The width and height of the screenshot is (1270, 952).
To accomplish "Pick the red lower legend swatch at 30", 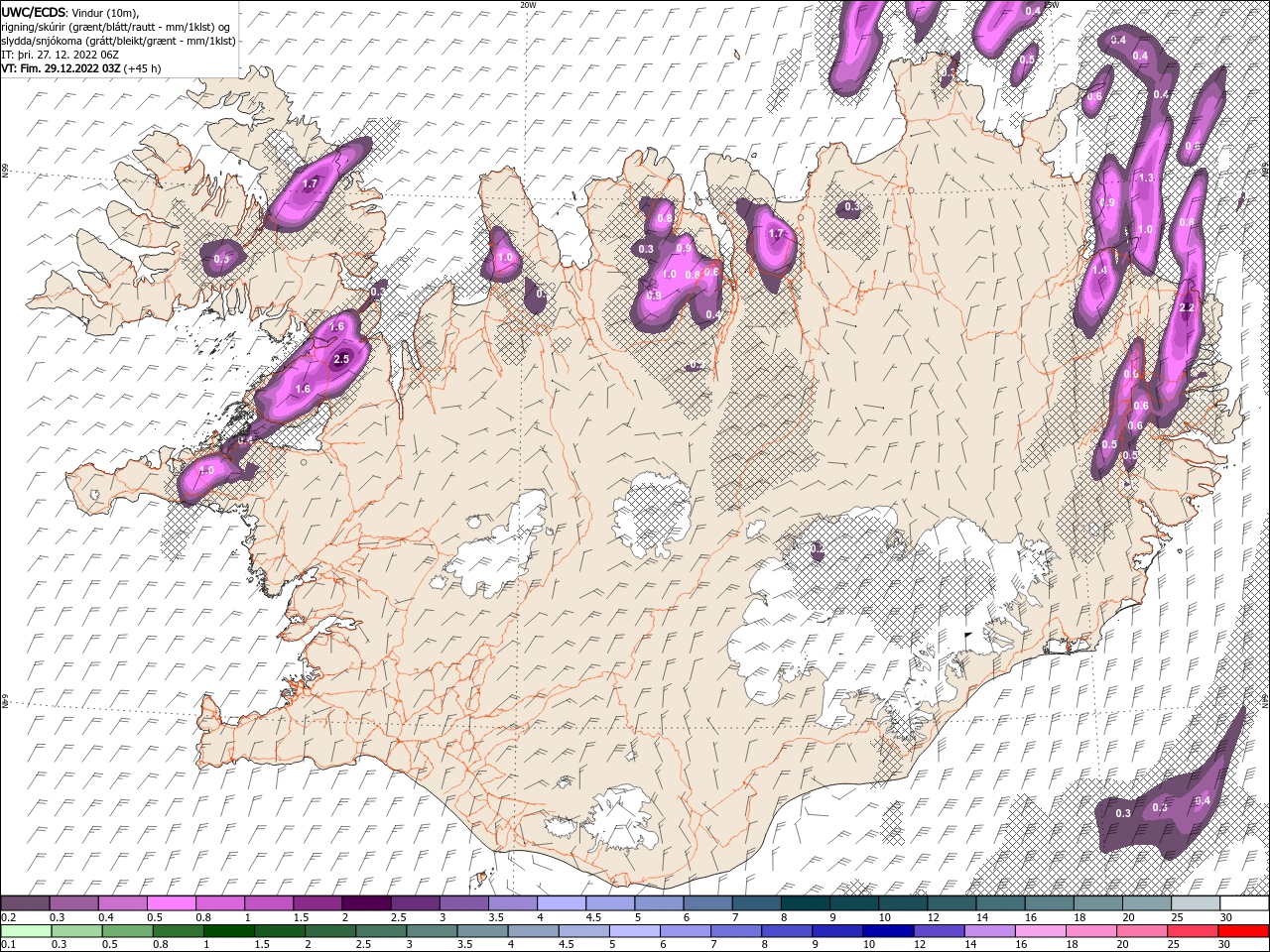I will (x=1242, y=931).
